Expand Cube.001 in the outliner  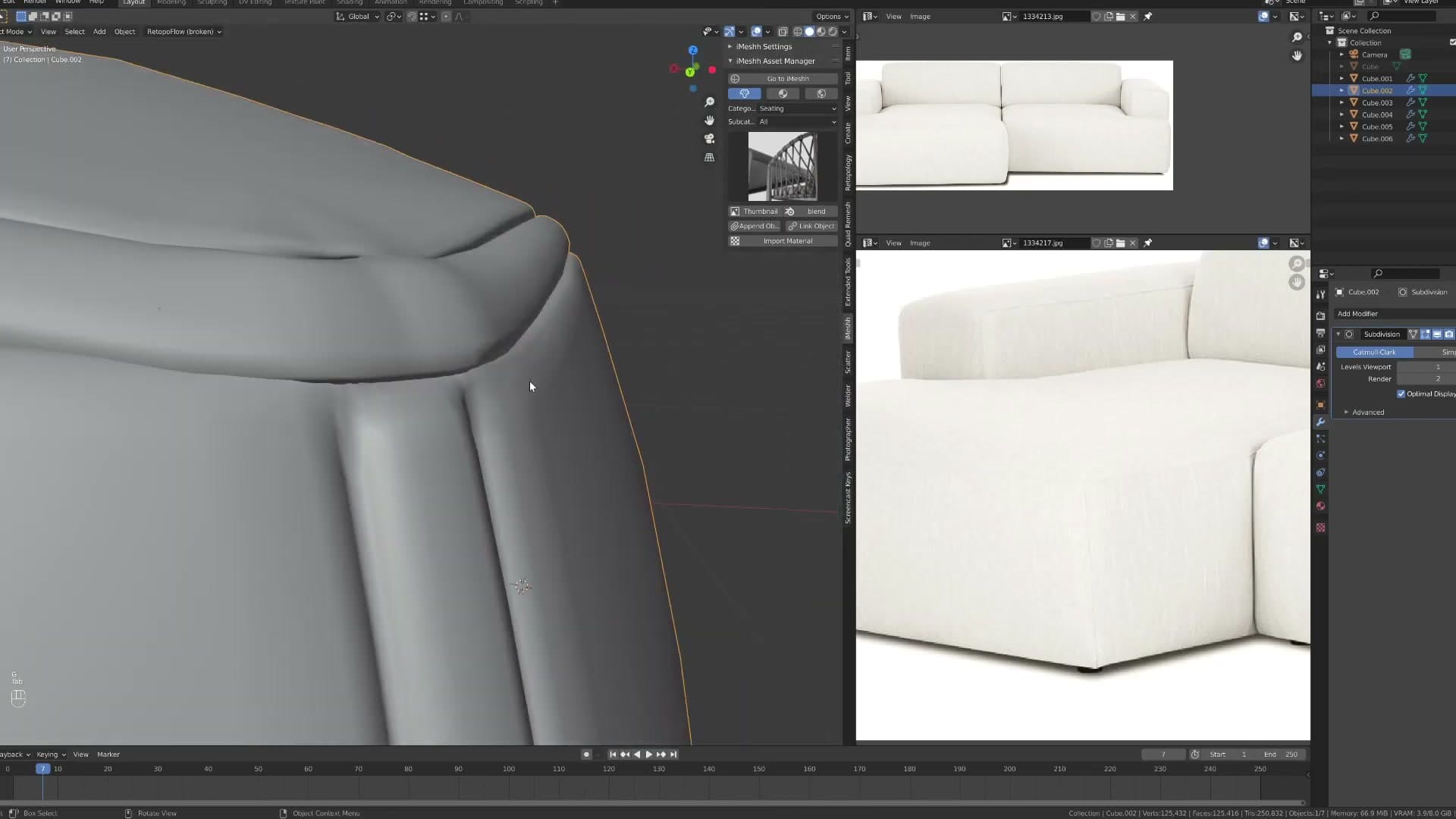pyautogui.click(x=1341, y=79)
